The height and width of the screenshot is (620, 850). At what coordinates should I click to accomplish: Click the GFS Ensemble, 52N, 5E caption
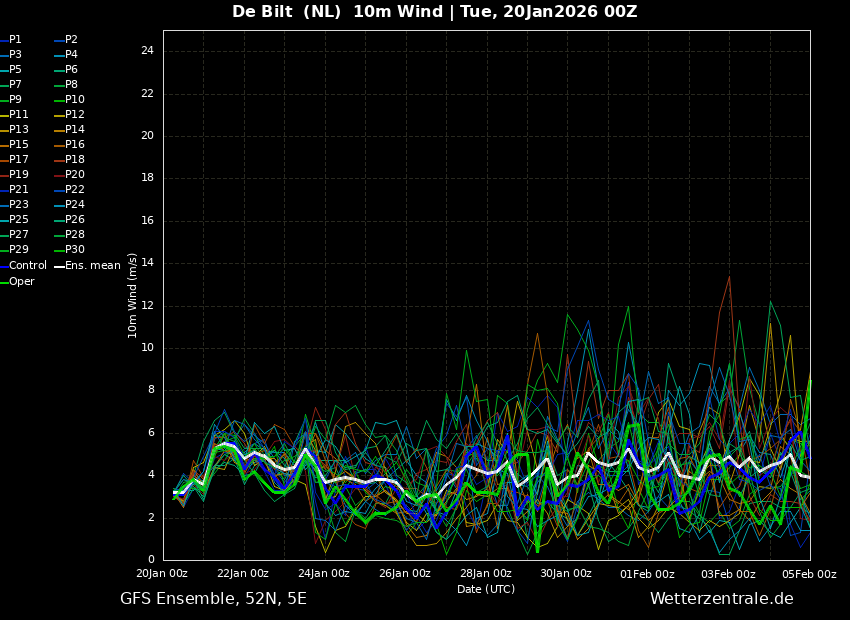[213, 599]
